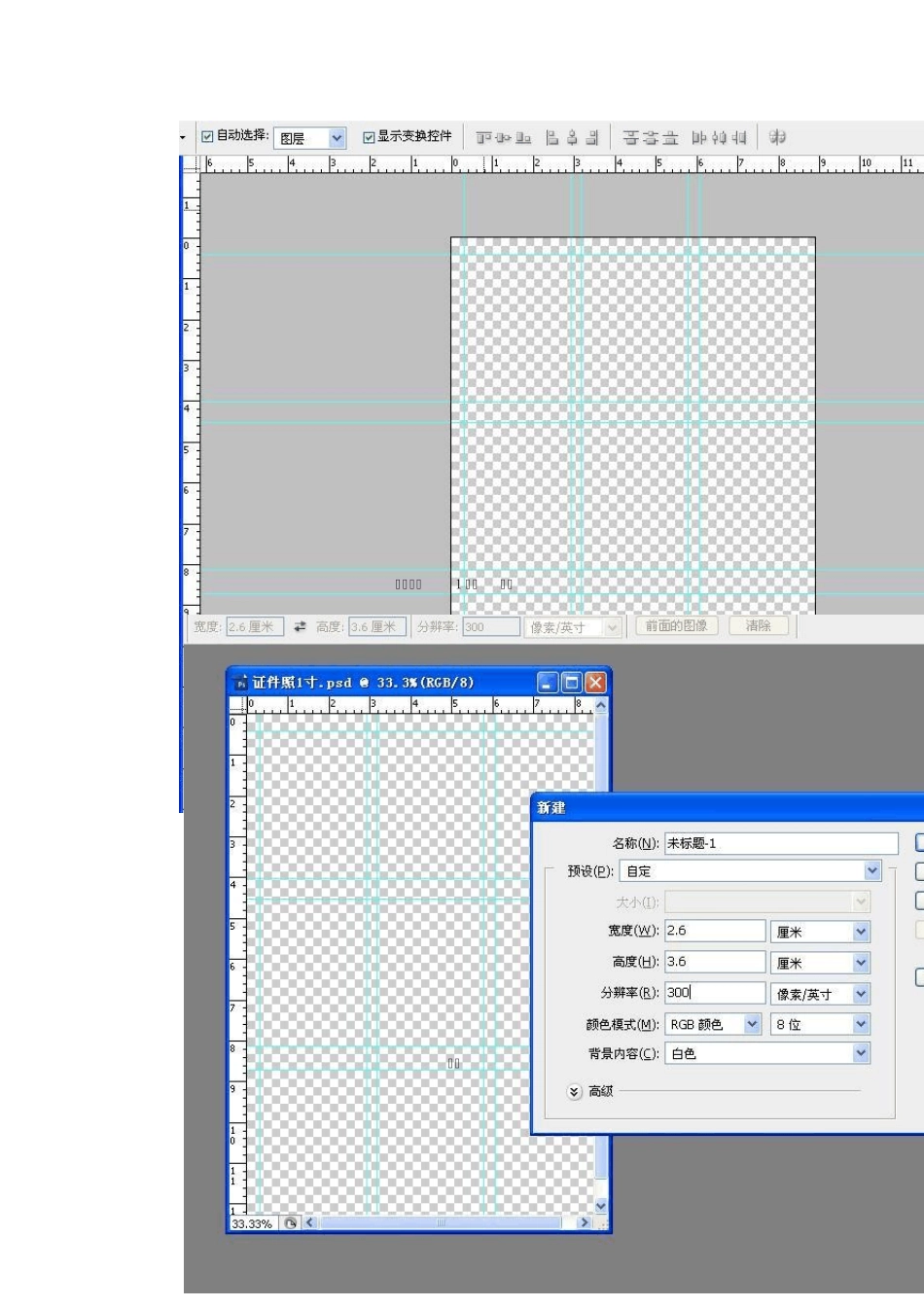This screenshot has width=924, height=1307.
Task: Open the 8 位 bit depth dropdown
Action: [821, 1024]
